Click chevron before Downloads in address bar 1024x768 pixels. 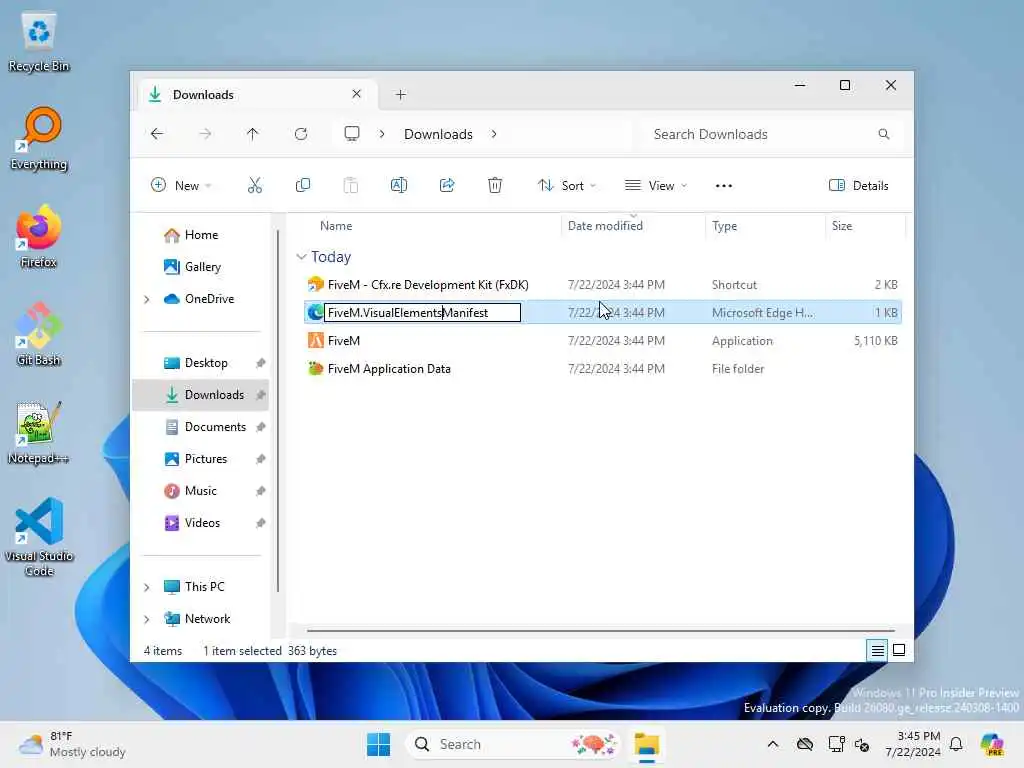click(x=381, y=134)
